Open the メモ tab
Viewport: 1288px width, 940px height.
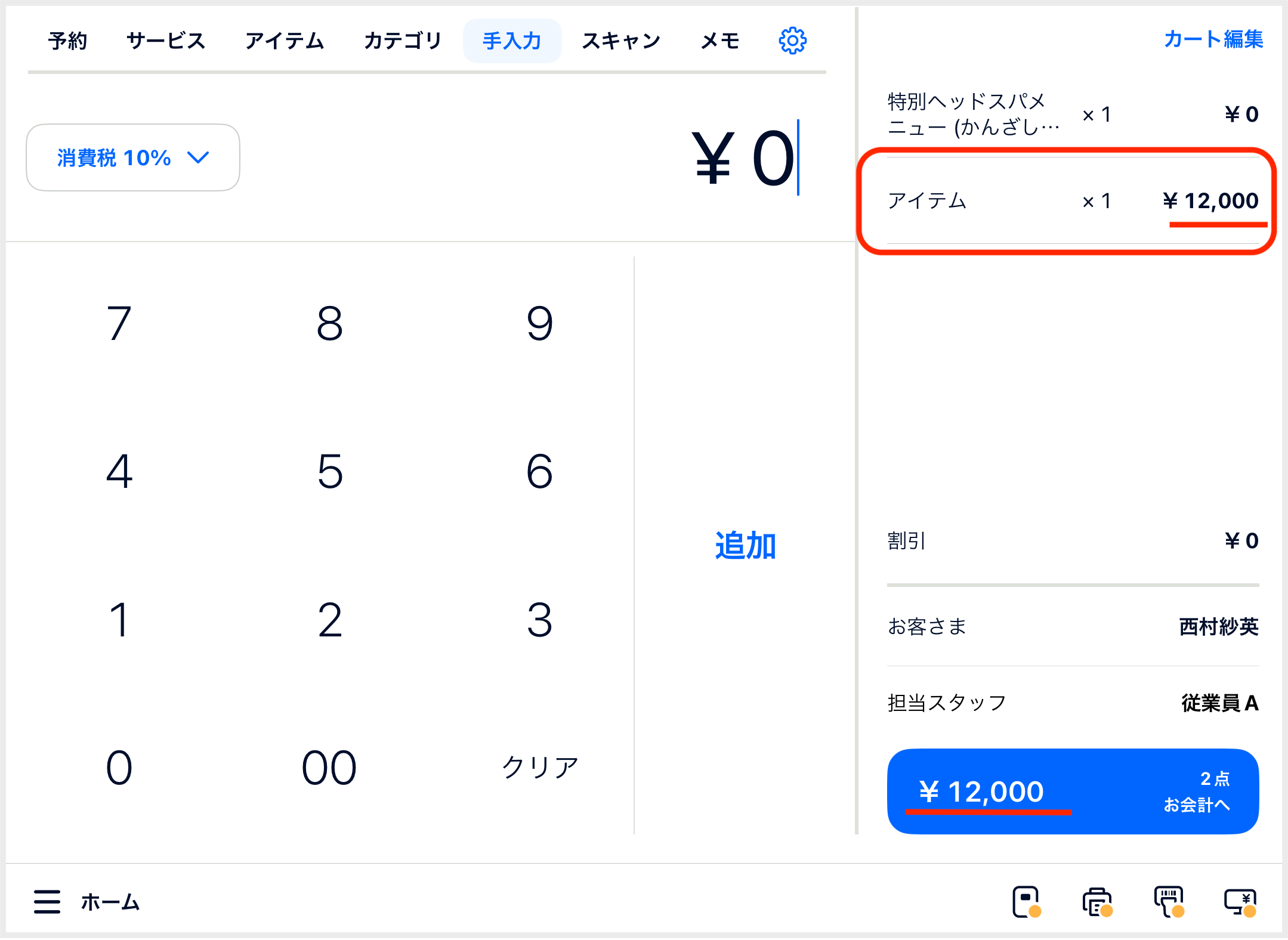(720, 41)
